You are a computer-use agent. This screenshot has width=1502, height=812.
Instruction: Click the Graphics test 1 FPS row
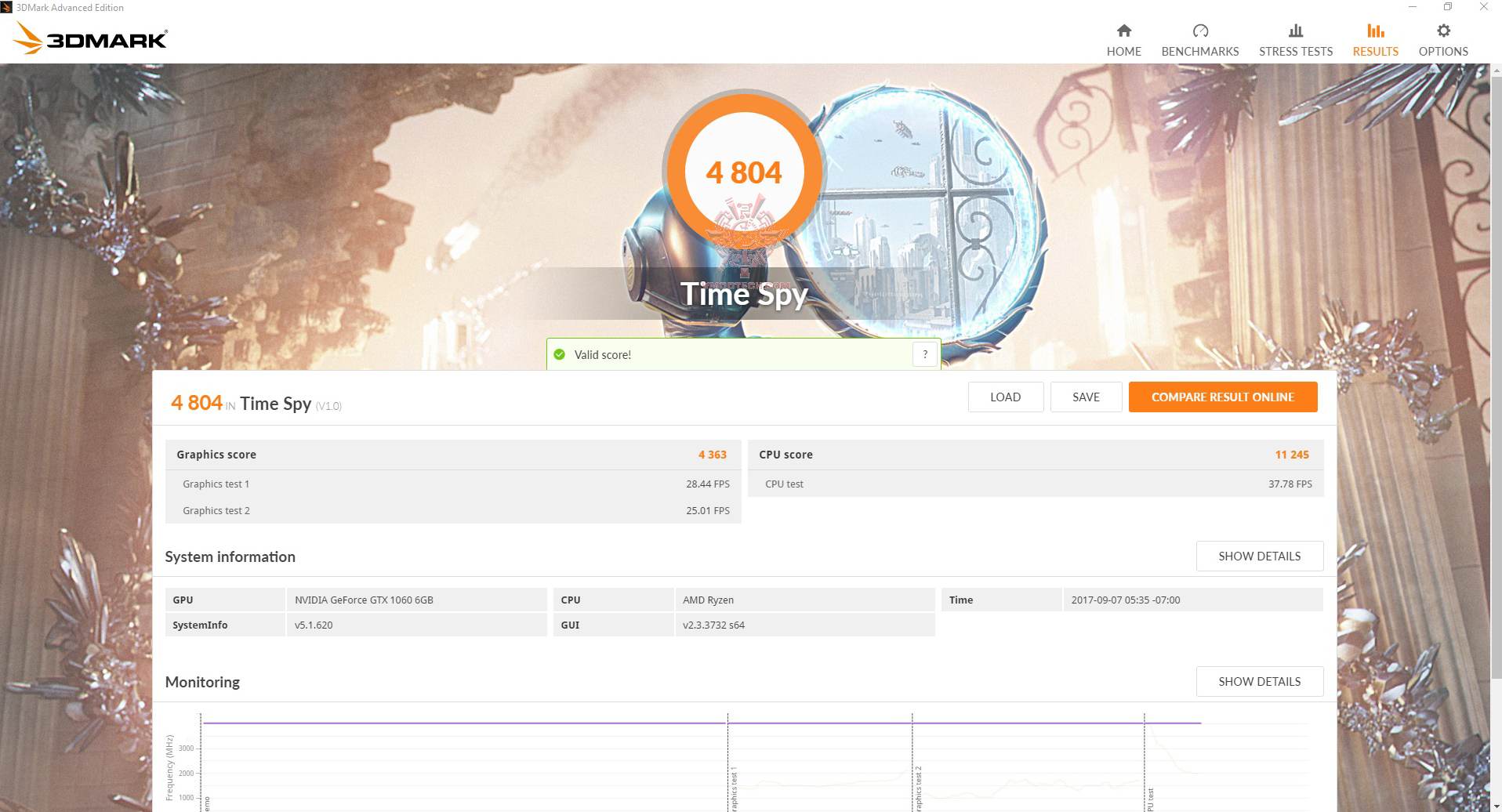click(x=452, y=484)
